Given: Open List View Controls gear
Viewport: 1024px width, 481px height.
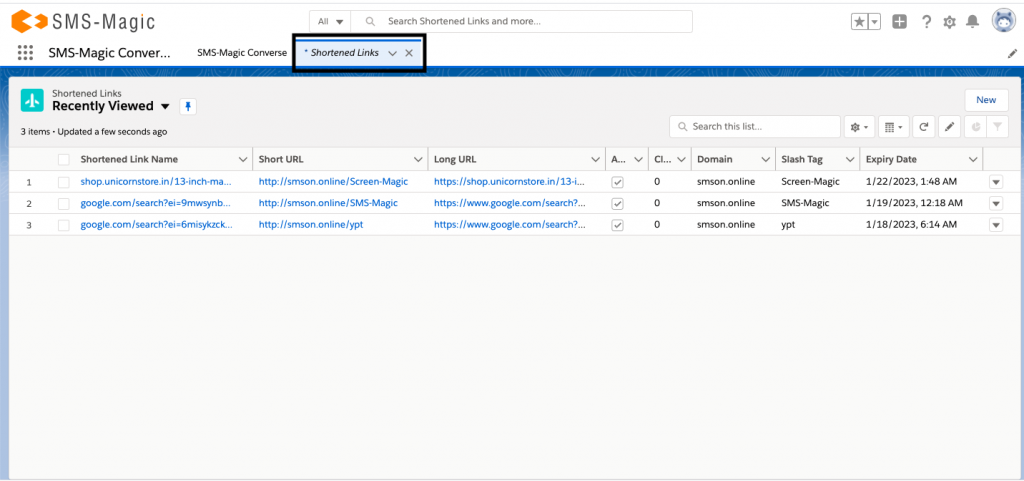Looking at the screenshot, I should point(859,127).
